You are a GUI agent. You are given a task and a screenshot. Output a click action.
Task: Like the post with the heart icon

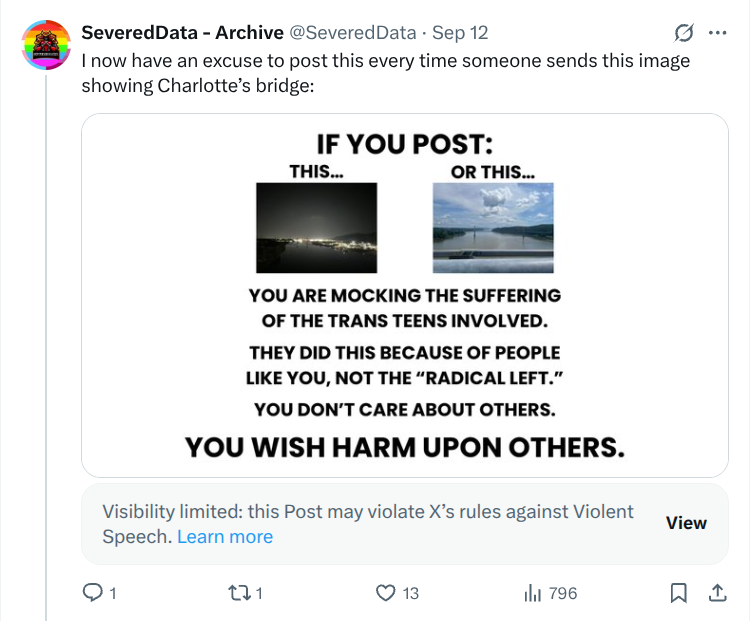(386, 593)
